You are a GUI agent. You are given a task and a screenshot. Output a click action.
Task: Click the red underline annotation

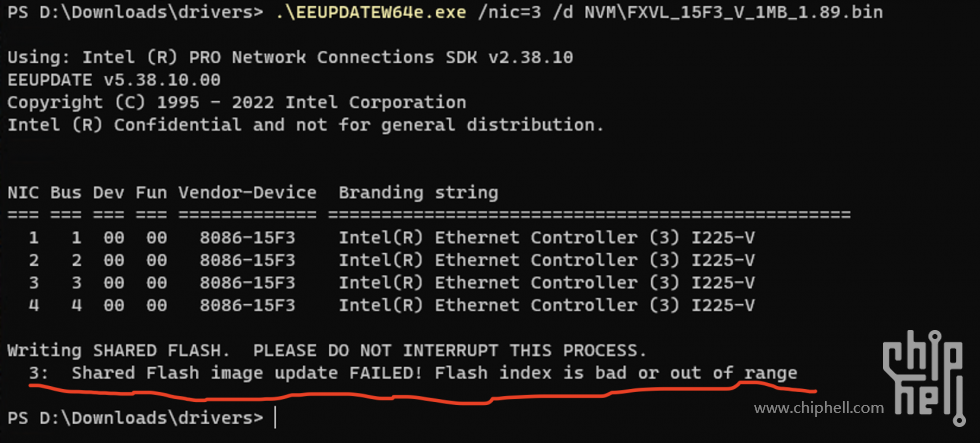[422, 392]
